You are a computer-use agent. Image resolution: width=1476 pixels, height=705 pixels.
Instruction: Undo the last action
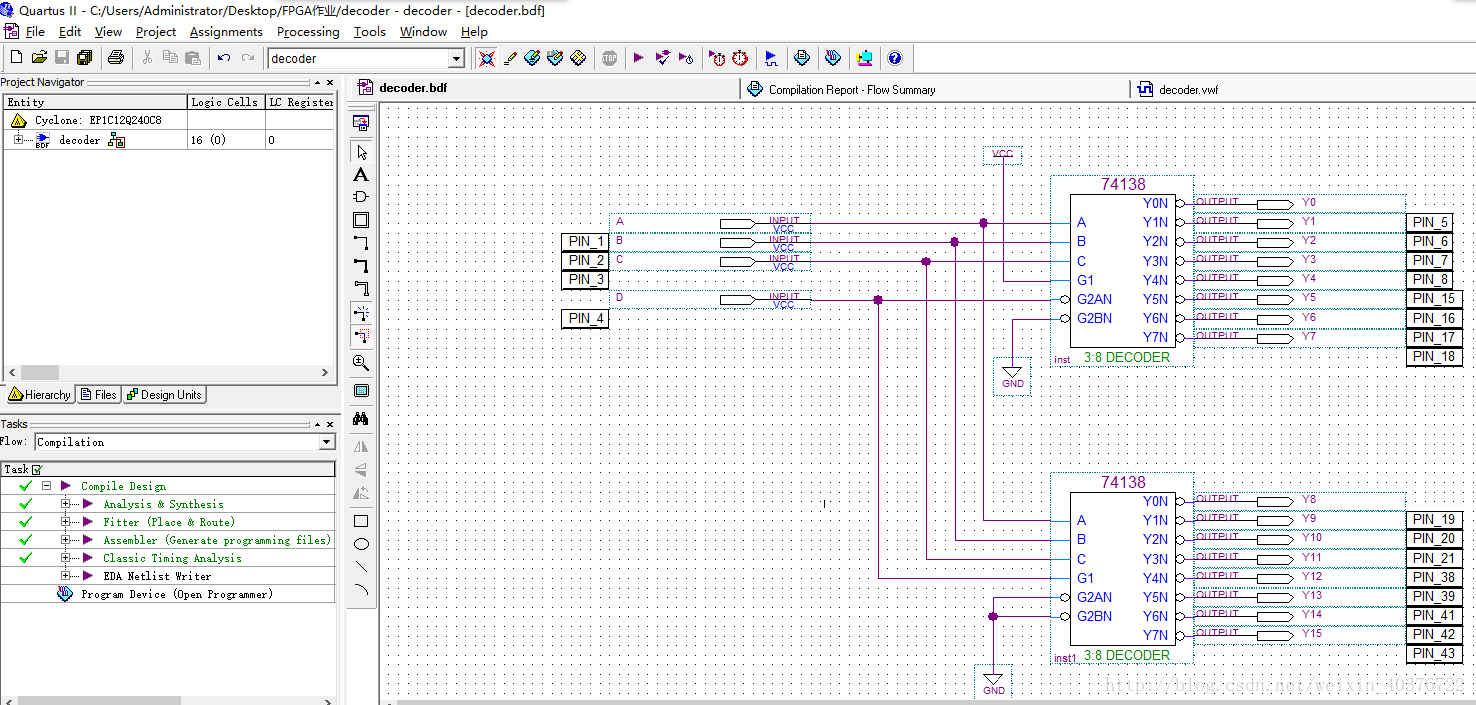coord(224,58)
